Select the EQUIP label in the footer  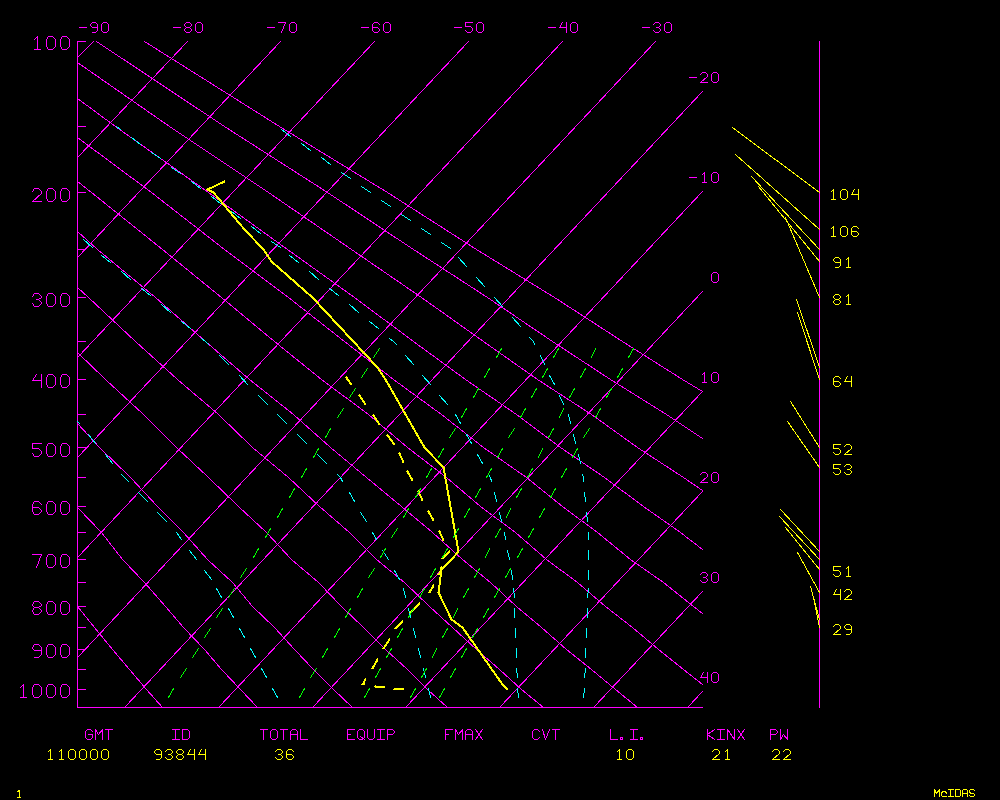(x=371, y=735)
